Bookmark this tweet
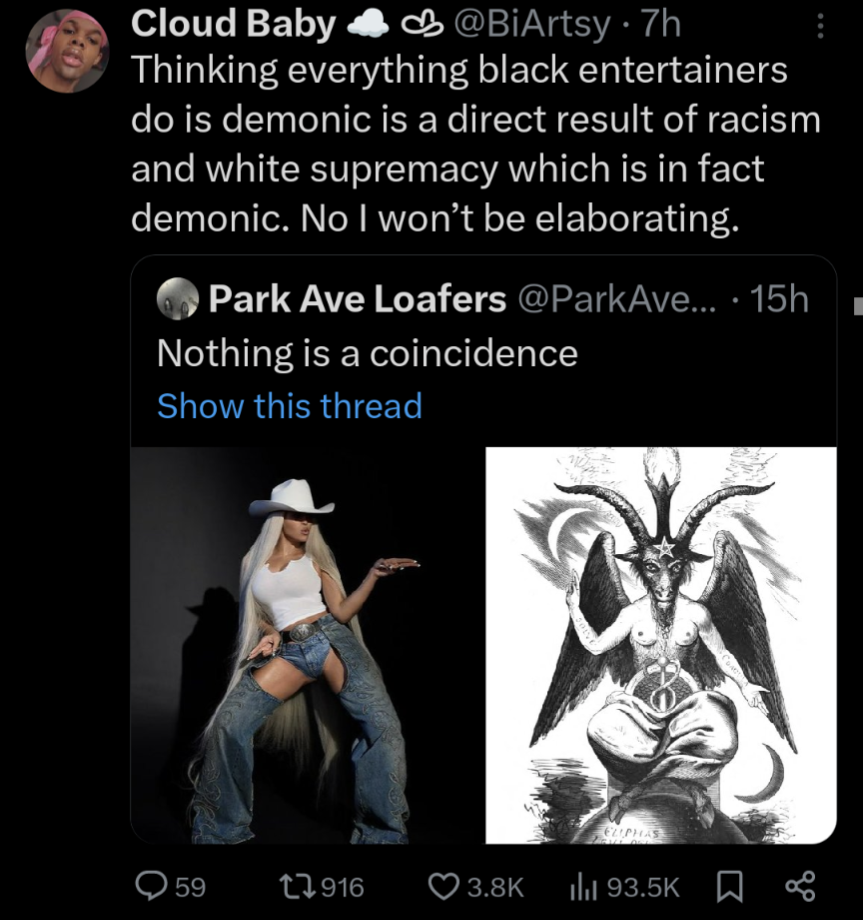The width and height of the screenshot is (863, 920). (727, 886)
